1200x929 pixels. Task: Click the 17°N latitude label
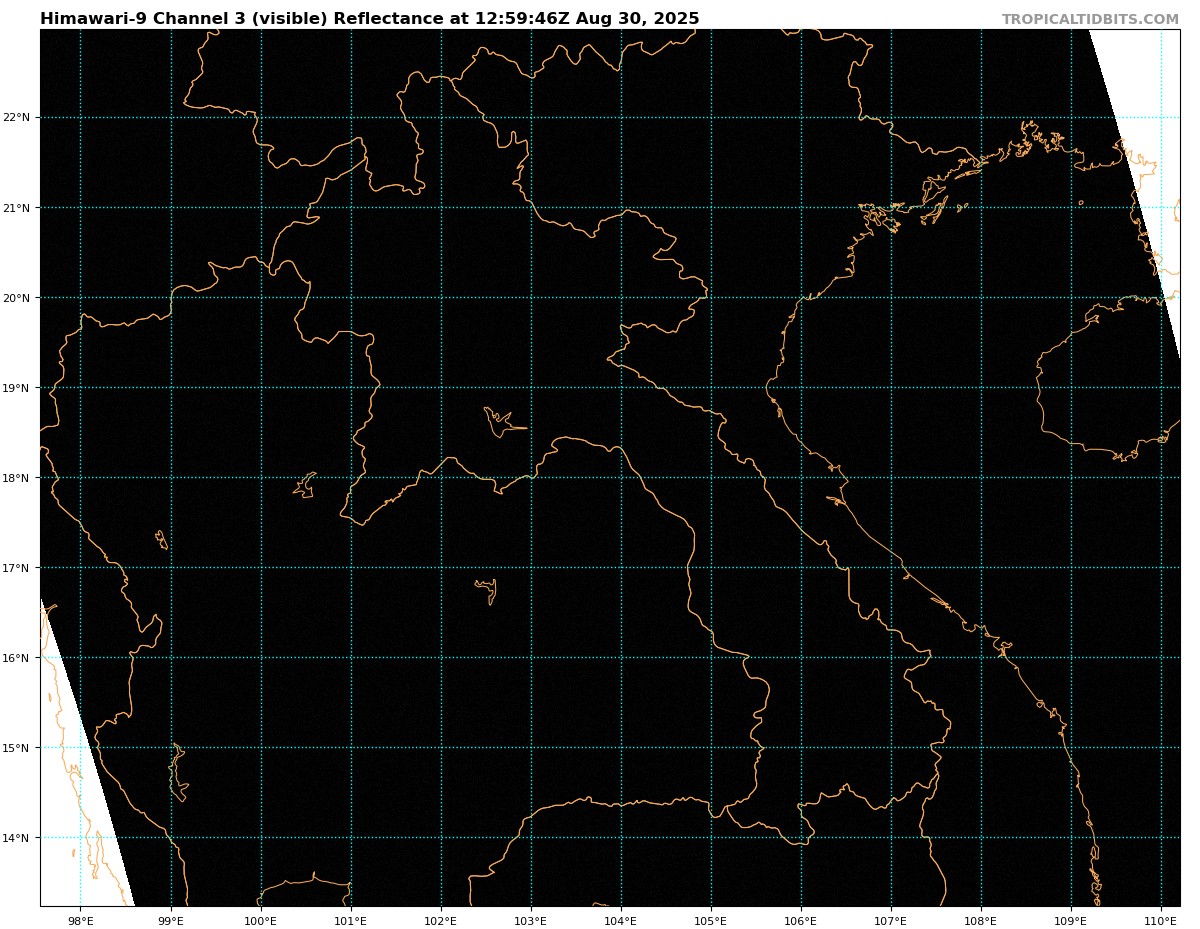tap(17, 568)
